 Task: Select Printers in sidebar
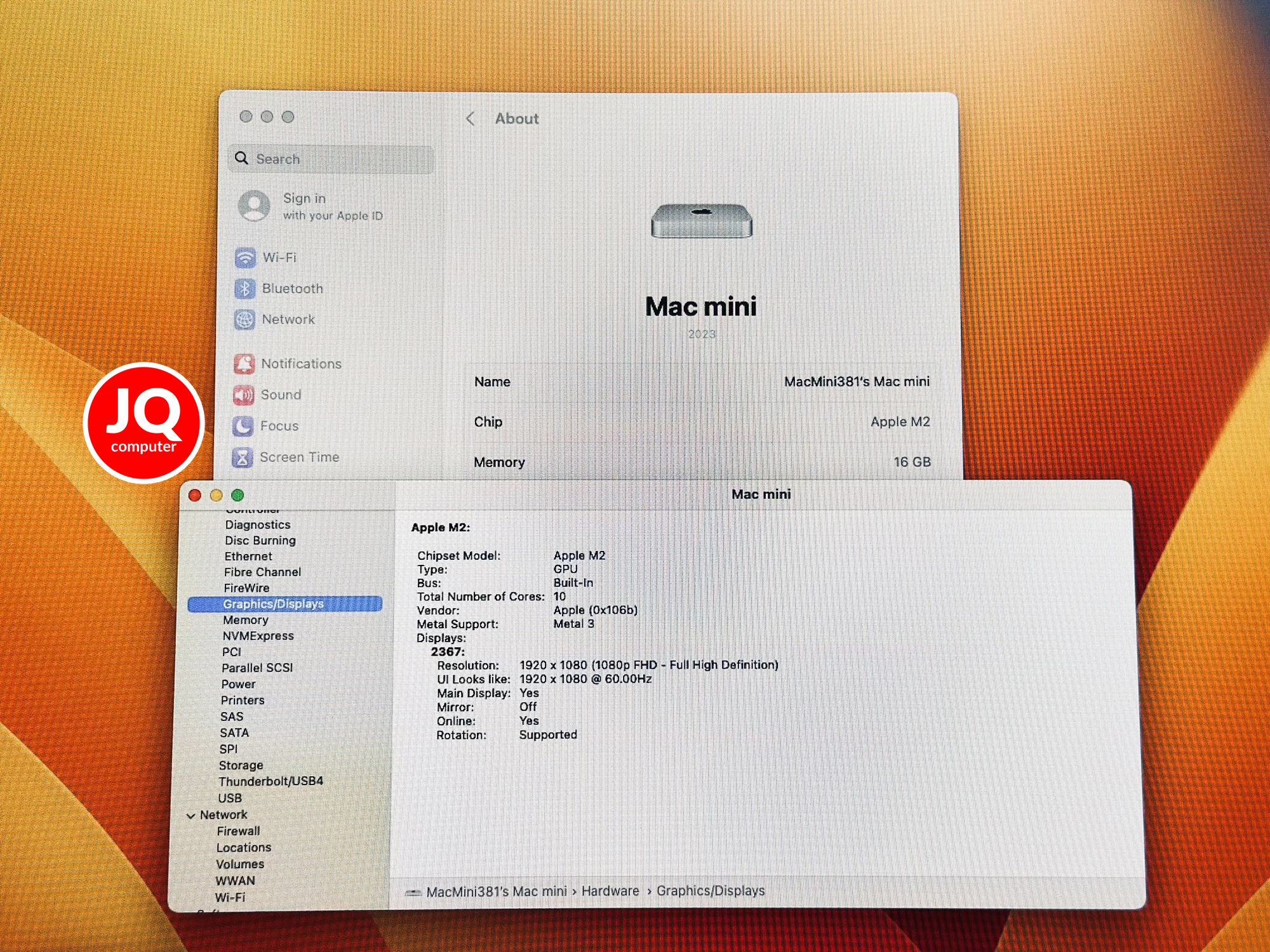coord(243,701)
